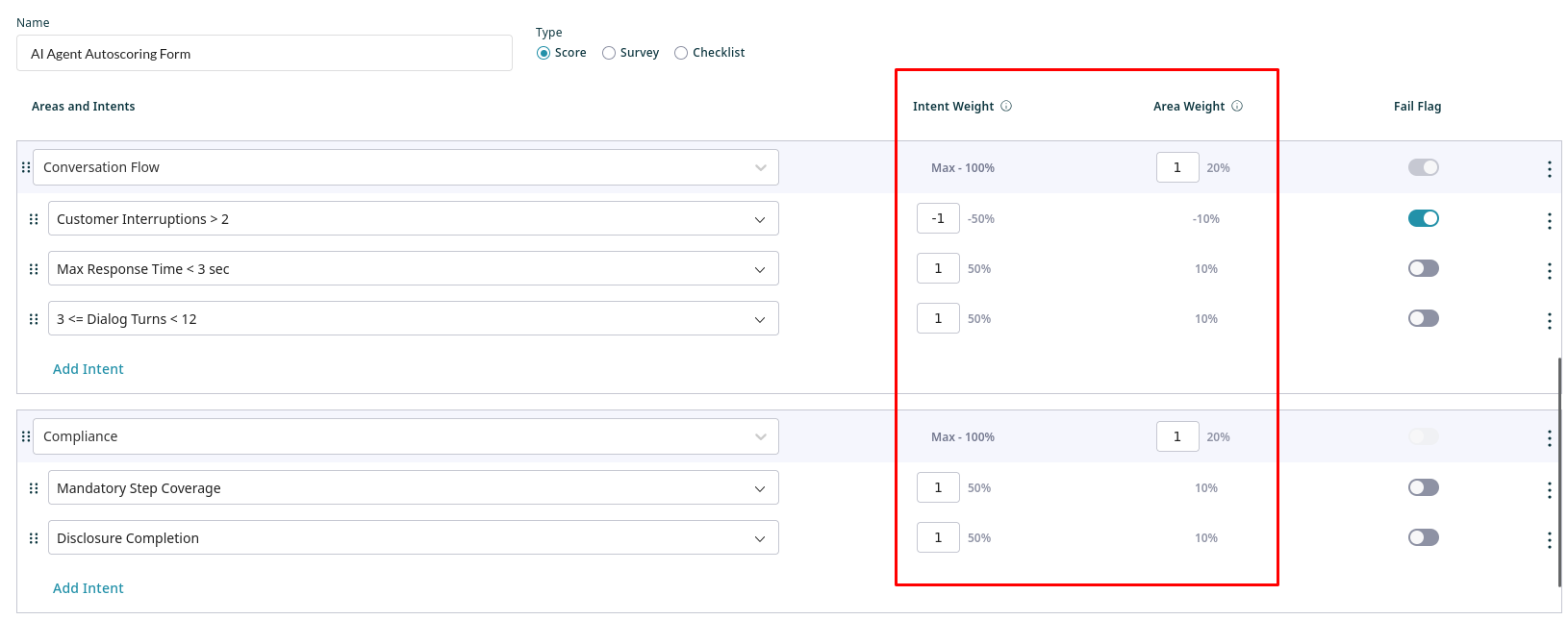Open kebab menu for Conversation Flow area

1549,169
